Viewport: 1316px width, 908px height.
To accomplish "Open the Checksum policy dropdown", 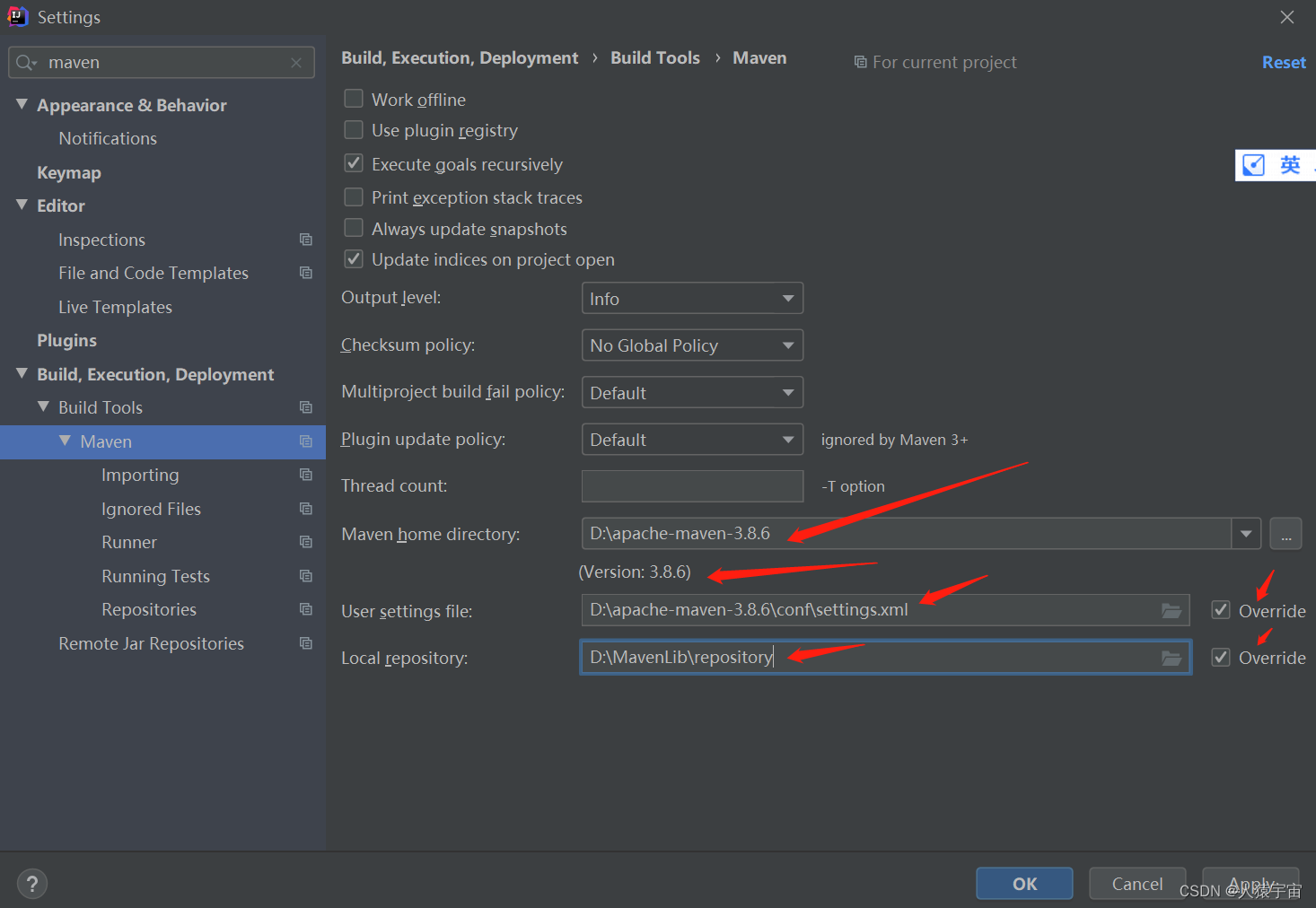I will tap(692, 345).
